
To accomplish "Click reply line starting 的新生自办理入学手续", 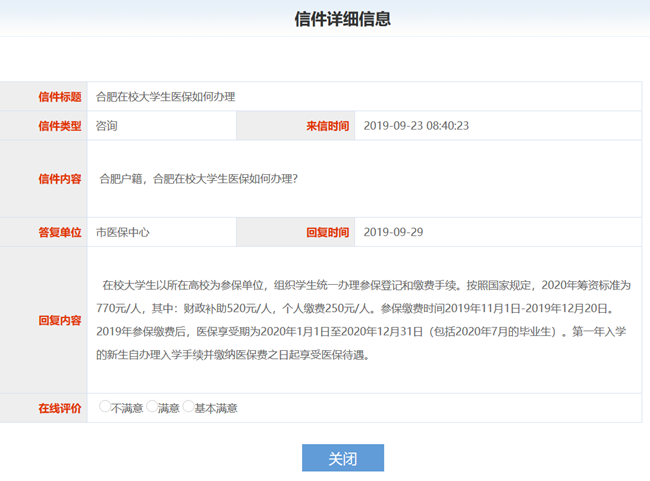I will click(x=233, y=355).
